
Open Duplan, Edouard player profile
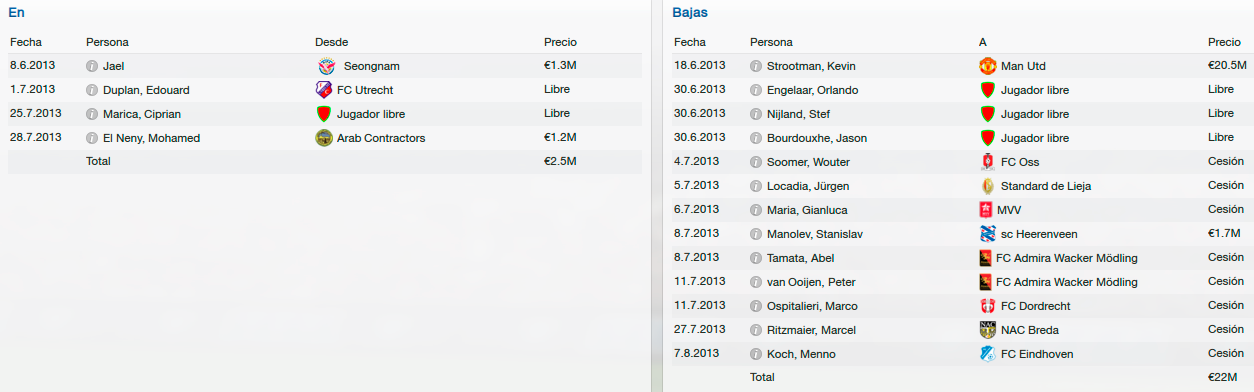pos(146,90)
